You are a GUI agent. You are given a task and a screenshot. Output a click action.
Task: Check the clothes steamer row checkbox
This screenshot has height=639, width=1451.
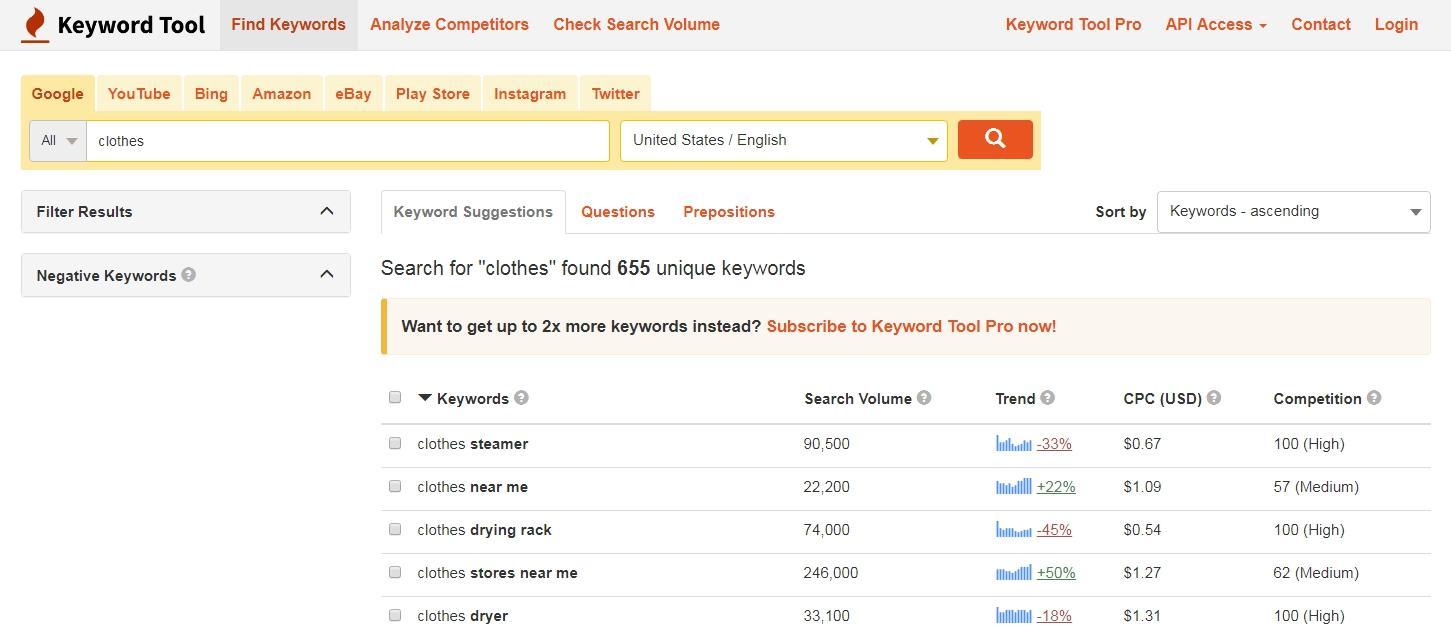click(395, 443)
